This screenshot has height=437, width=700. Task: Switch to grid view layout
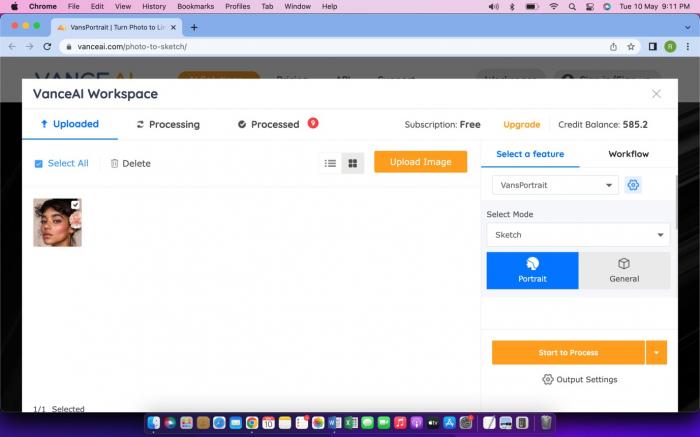[x=353, y=163]
